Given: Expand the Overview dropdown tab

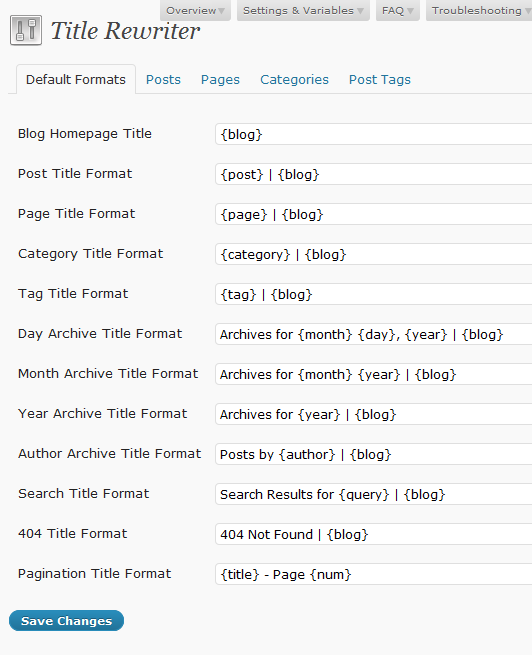Looking at the screenshot, I should (195, 10).
